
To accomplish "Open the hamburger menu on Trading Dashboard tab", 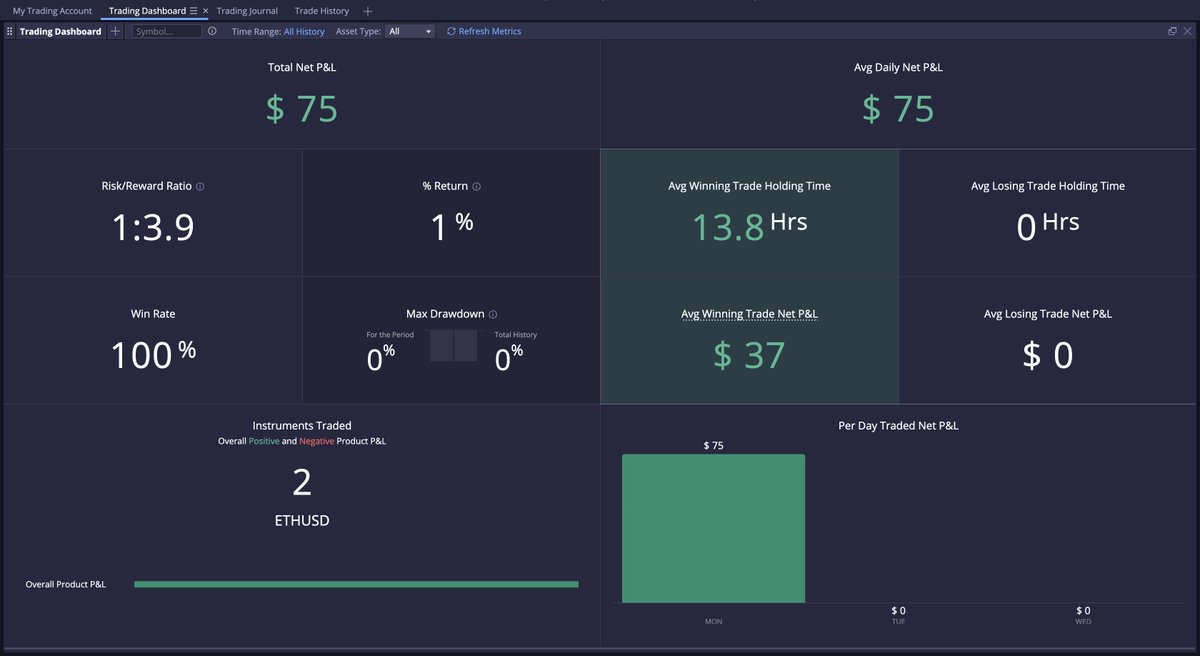I will (193, 10).
